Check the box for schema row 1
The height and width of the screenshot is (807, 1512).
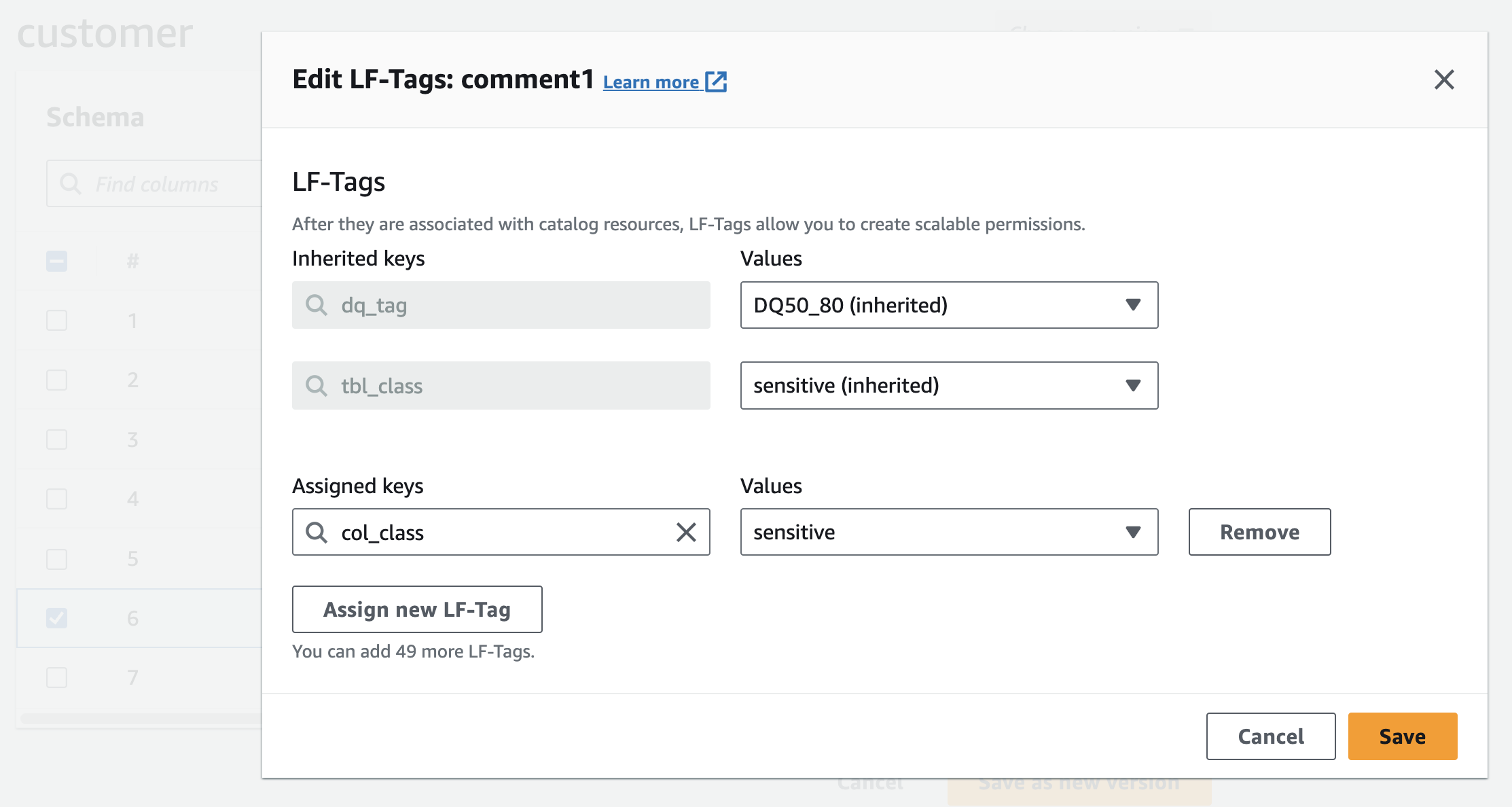click(x=57, y=320)
